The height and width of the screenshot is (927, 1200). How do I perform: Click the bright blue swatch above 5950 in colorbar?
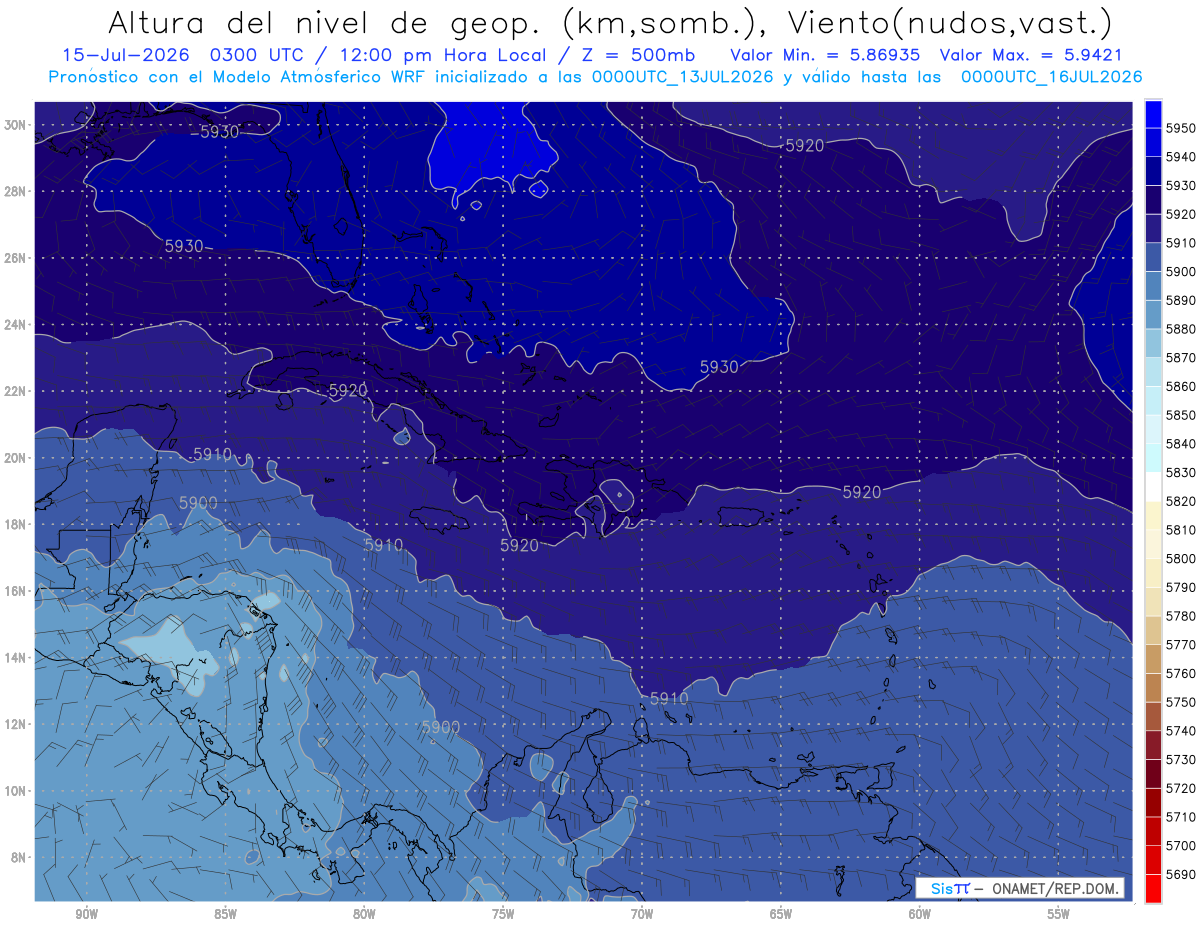(x=1153, y=114)
